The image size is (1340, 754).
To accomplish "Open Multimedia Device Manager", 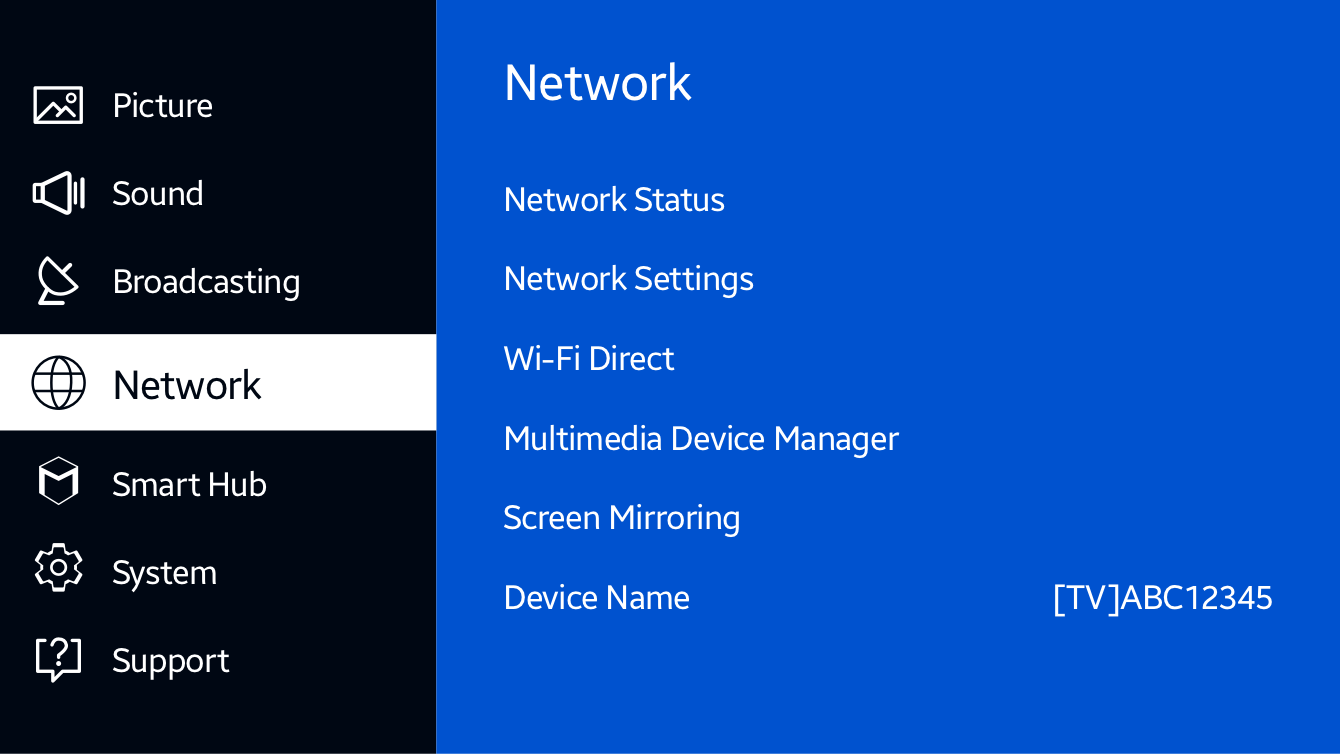I will click(x=701, y=439).
